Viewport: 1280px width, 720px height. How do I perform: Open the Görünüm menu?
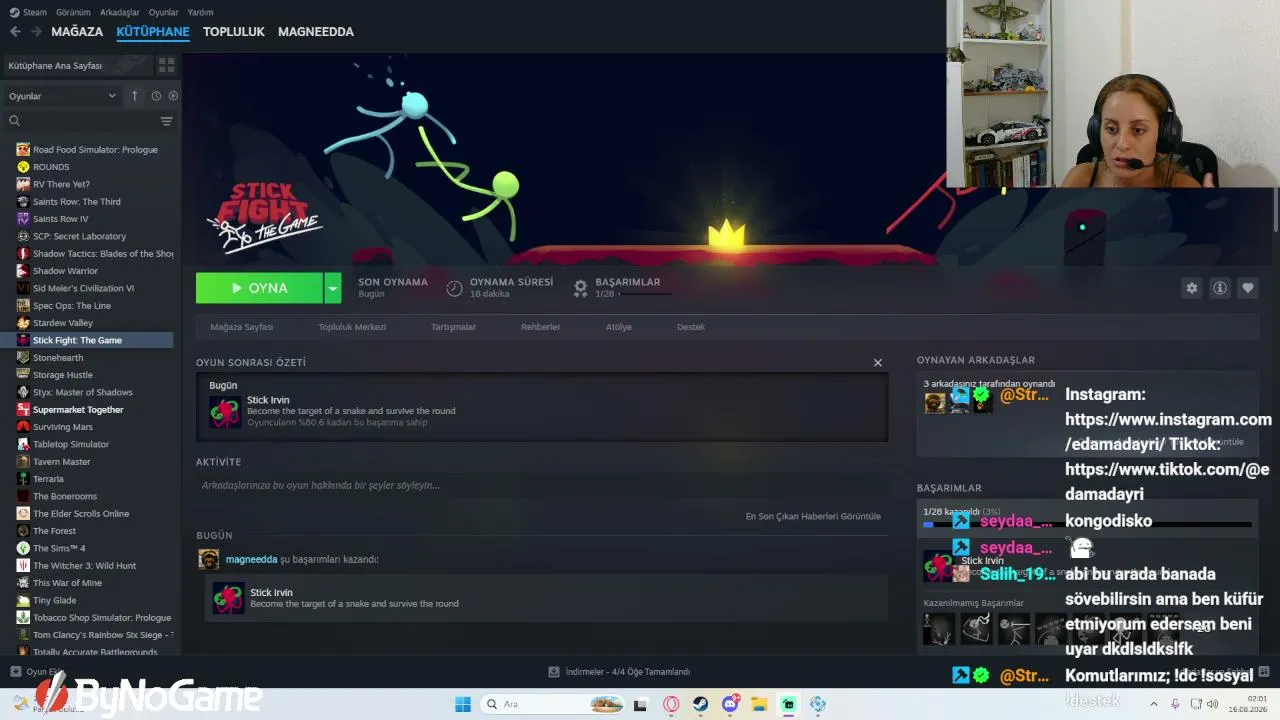click(x=73, y=12)
